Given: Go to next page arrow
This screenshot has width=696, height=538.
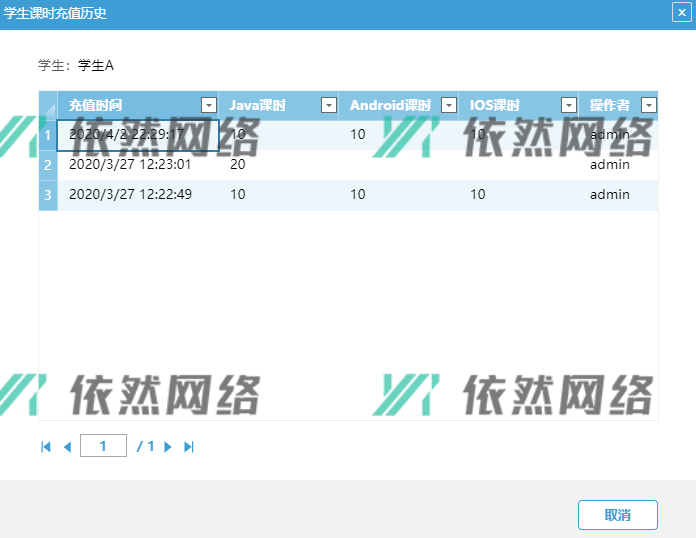Looking at the screenshot, I should click(168, 447).
